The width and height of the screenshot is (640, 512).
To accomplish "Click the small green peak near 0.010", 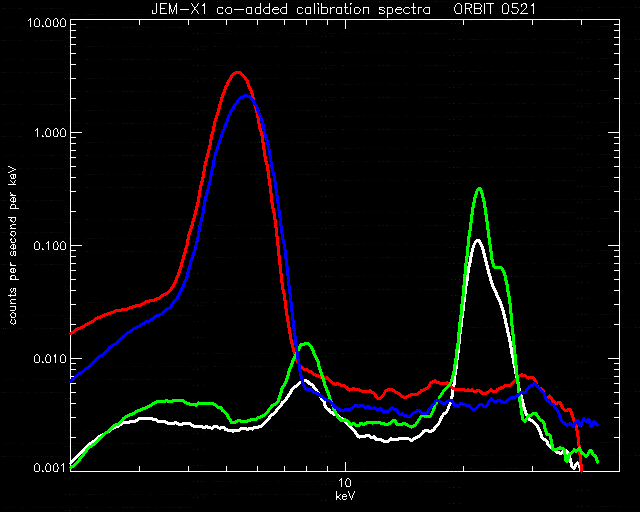I will [x=306, y=344].
